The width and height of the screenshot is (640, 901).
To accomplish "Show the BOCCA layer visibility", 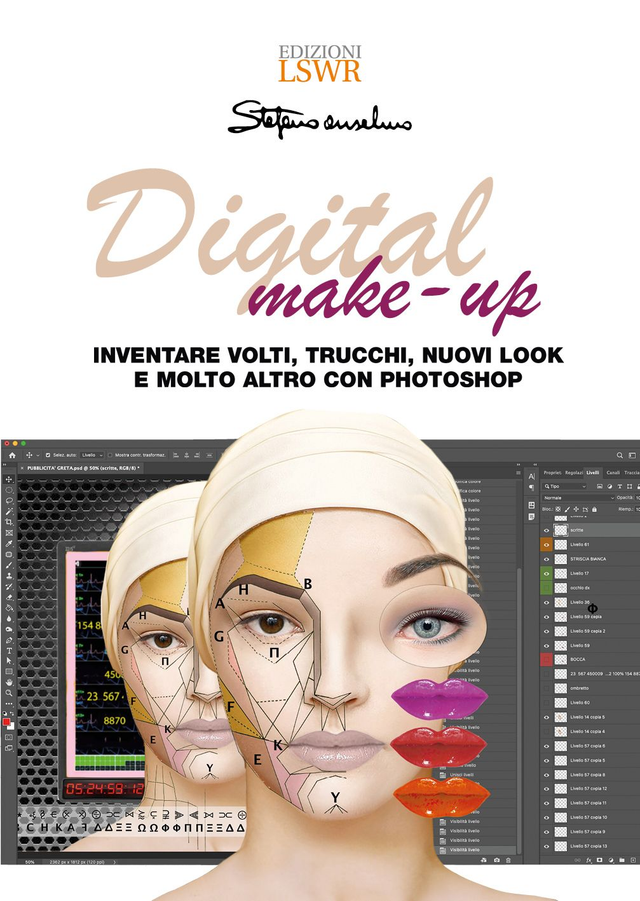I will 546,660.
